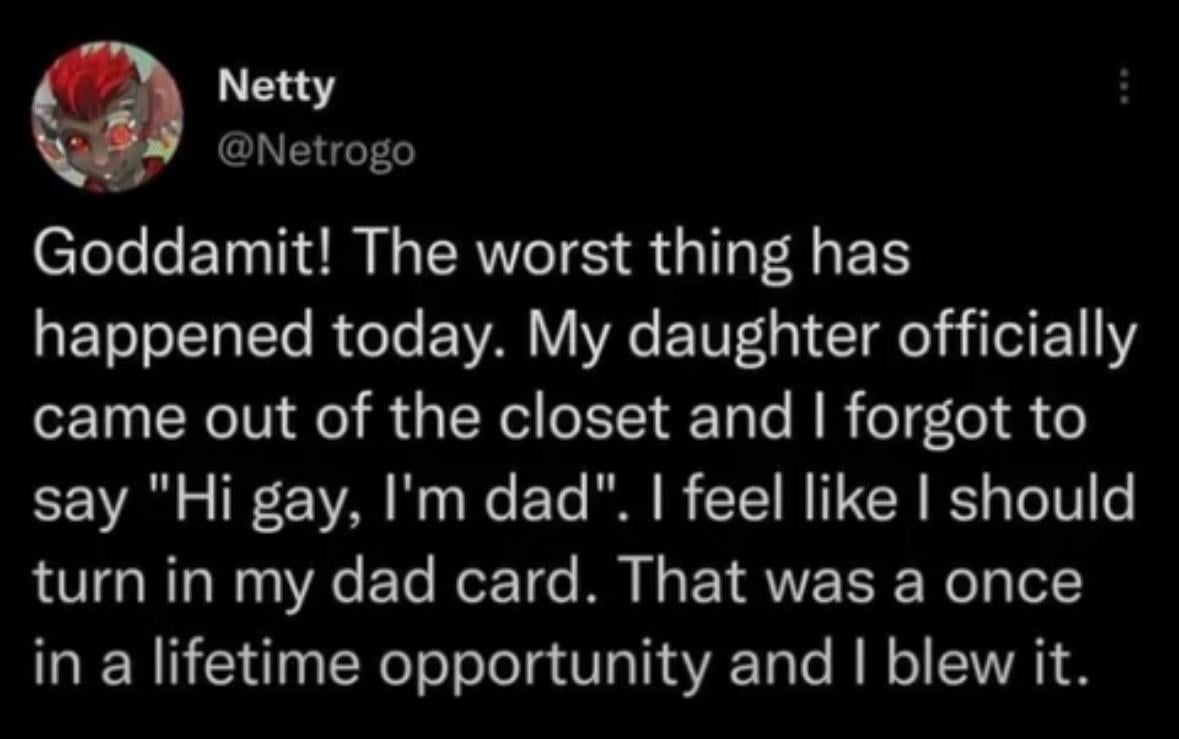The width and height of the screenshot is (1179, 739).
Task: Click Netty's profile avatar picture
Action: click(x=107, y=116)
